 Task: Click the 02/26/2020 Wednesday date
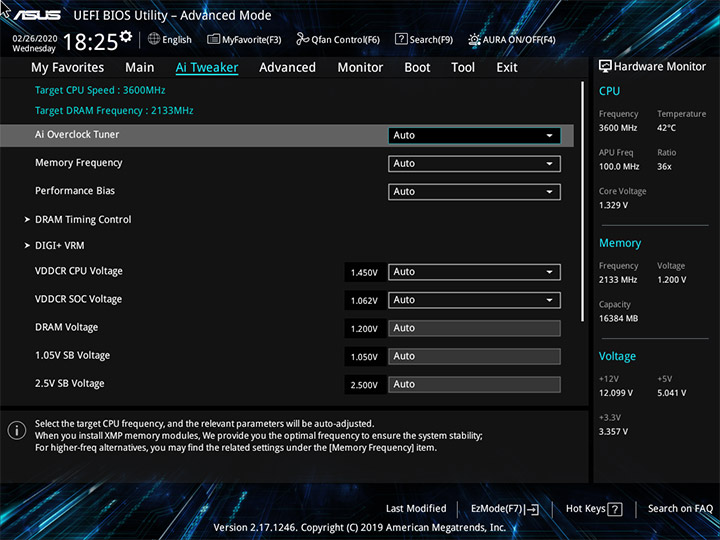point(34,44)
